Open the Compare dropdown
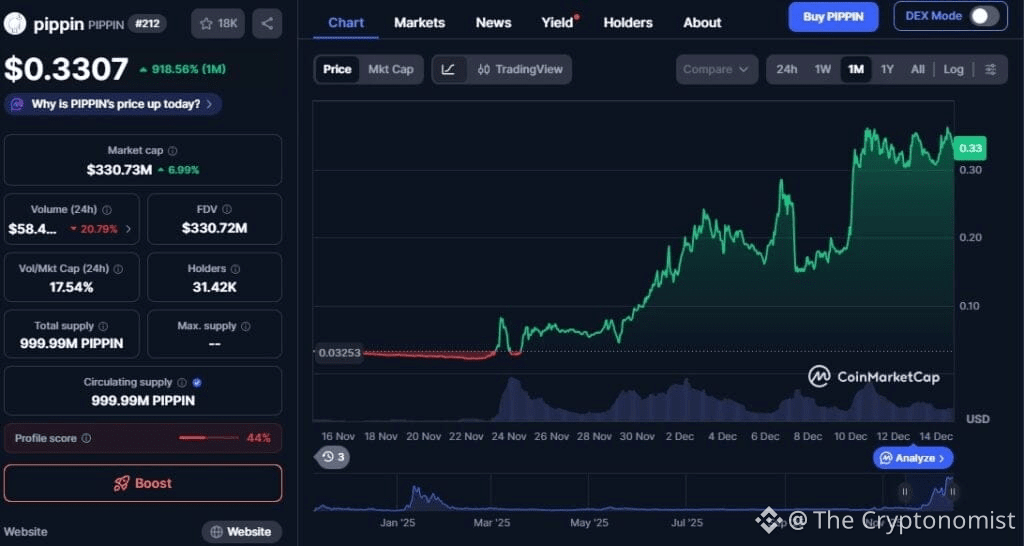This screenshot has height=546, width=1024. click(x=716, y=69)
